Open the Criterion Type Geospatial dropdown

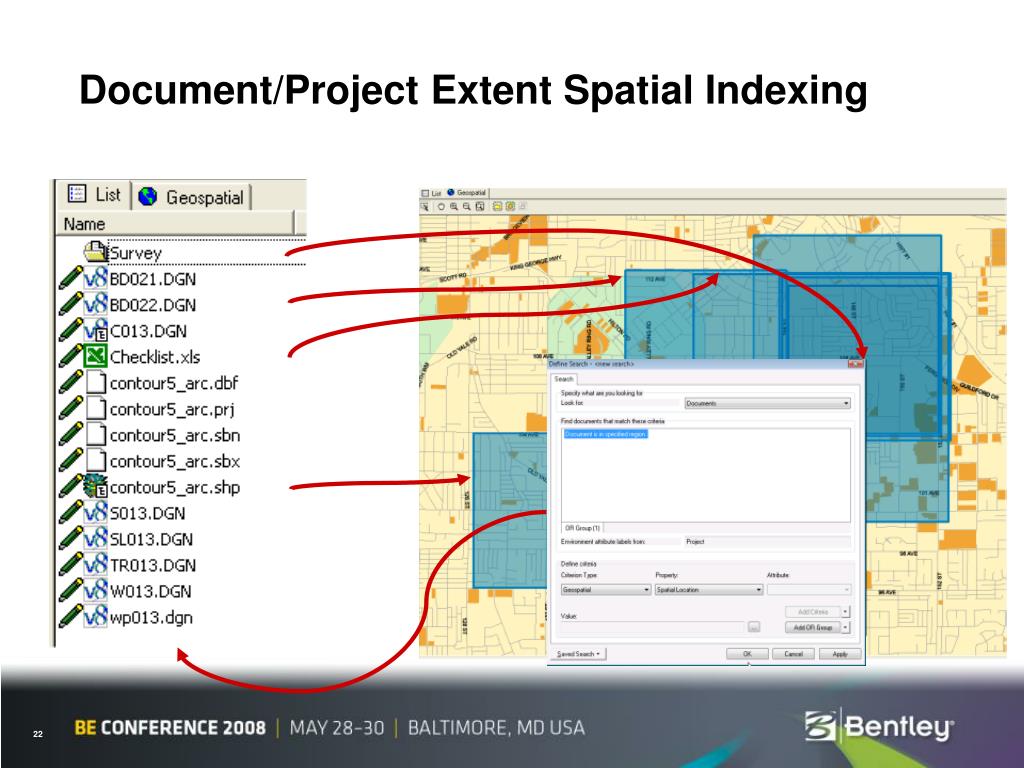pyautogui.click(x=605, y=590)
